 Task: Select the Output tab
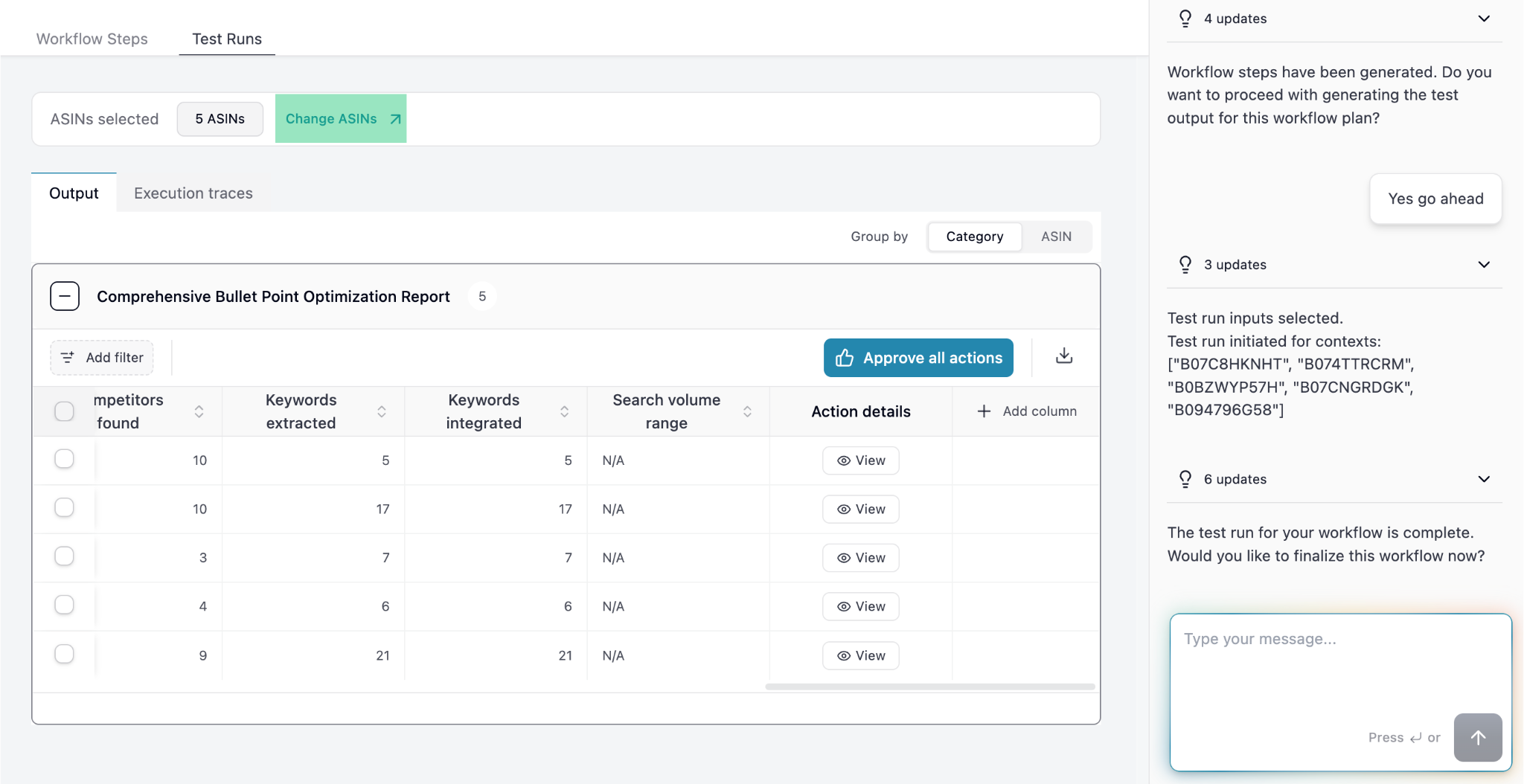click(x=74, y=193)
